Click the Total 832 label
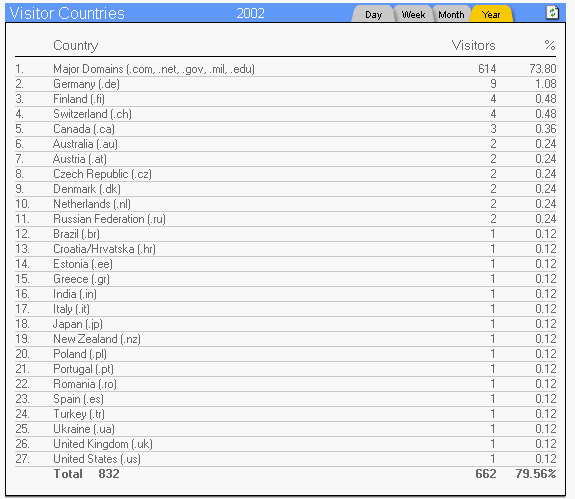This screenshot has width=575, height=499. click(87, 474)
